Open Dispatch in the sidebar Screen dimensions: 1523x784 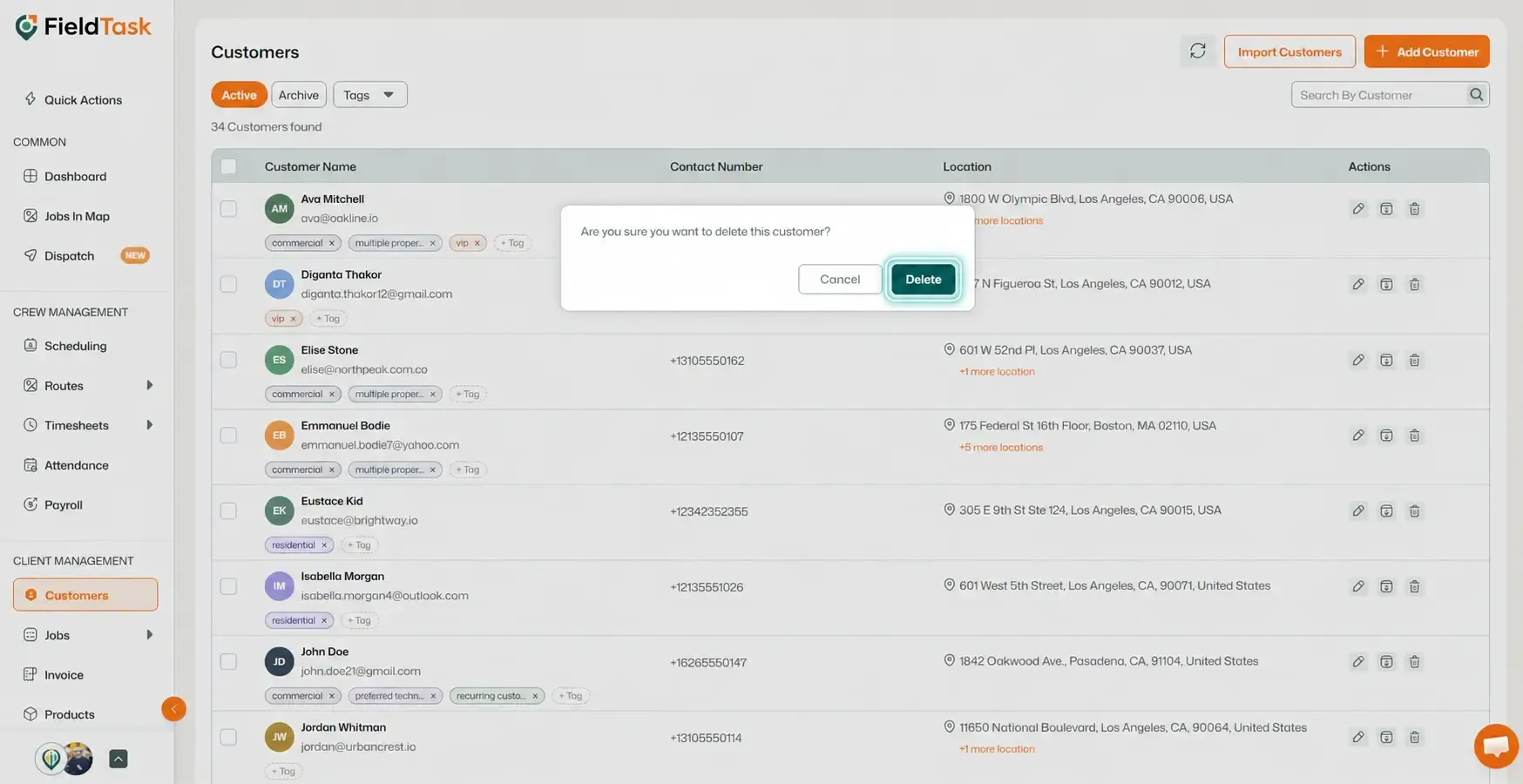[x=70, y=256]
